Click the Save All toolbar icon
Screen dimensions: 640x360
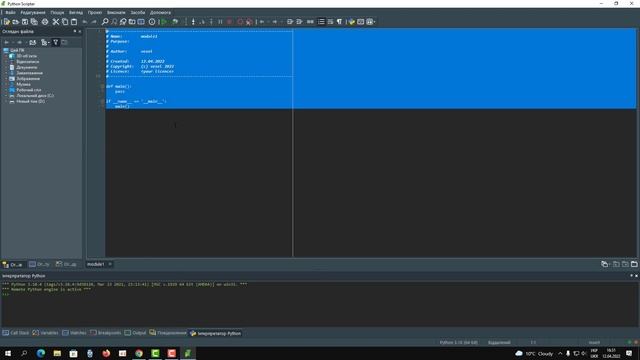coord(34,22)
